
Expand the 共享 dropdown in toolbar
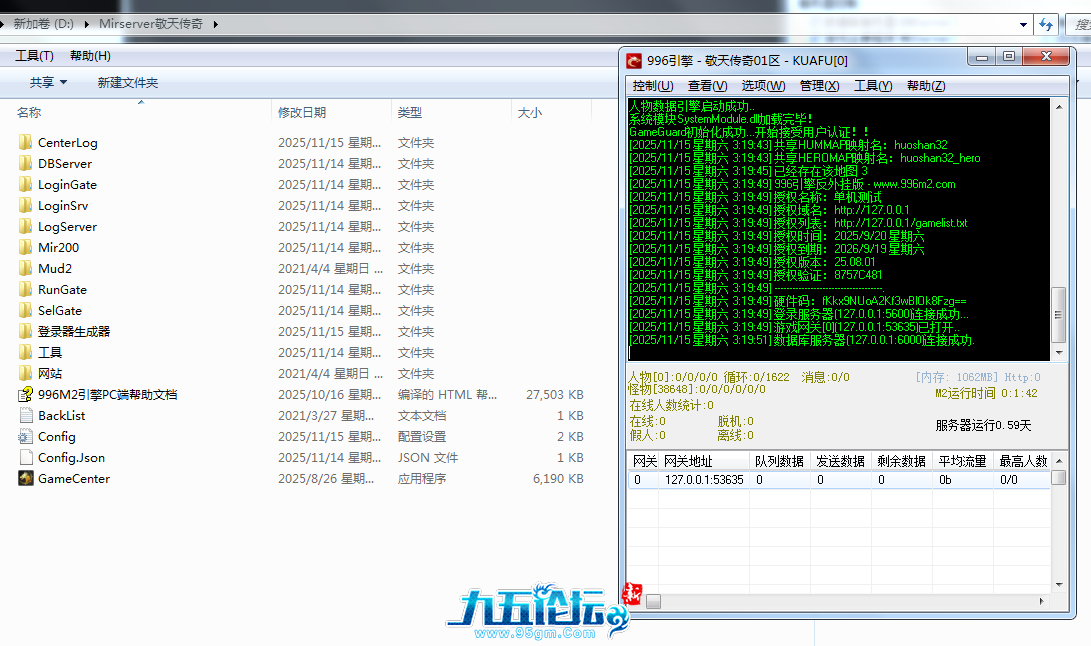pyautogui.click(x=48, y=83)
